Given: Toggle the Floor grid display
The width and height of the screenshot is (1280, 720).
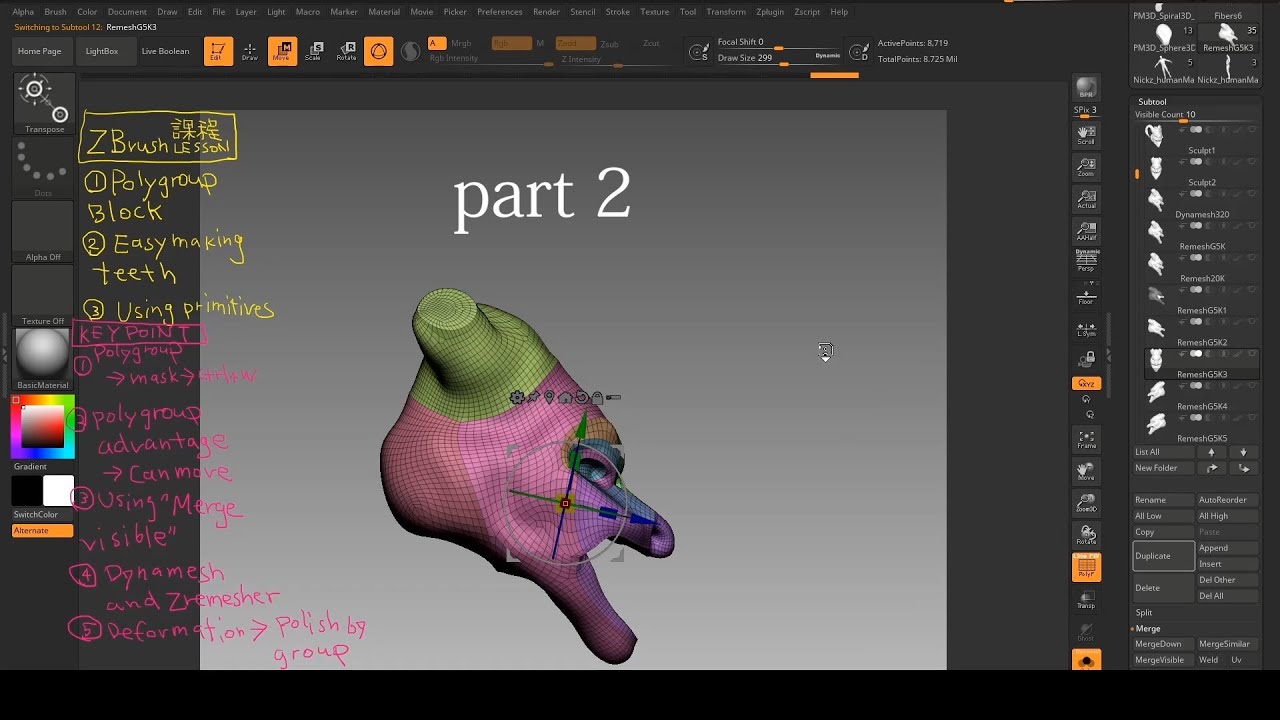Looking at the screenshot, I should click(1086, 295).
